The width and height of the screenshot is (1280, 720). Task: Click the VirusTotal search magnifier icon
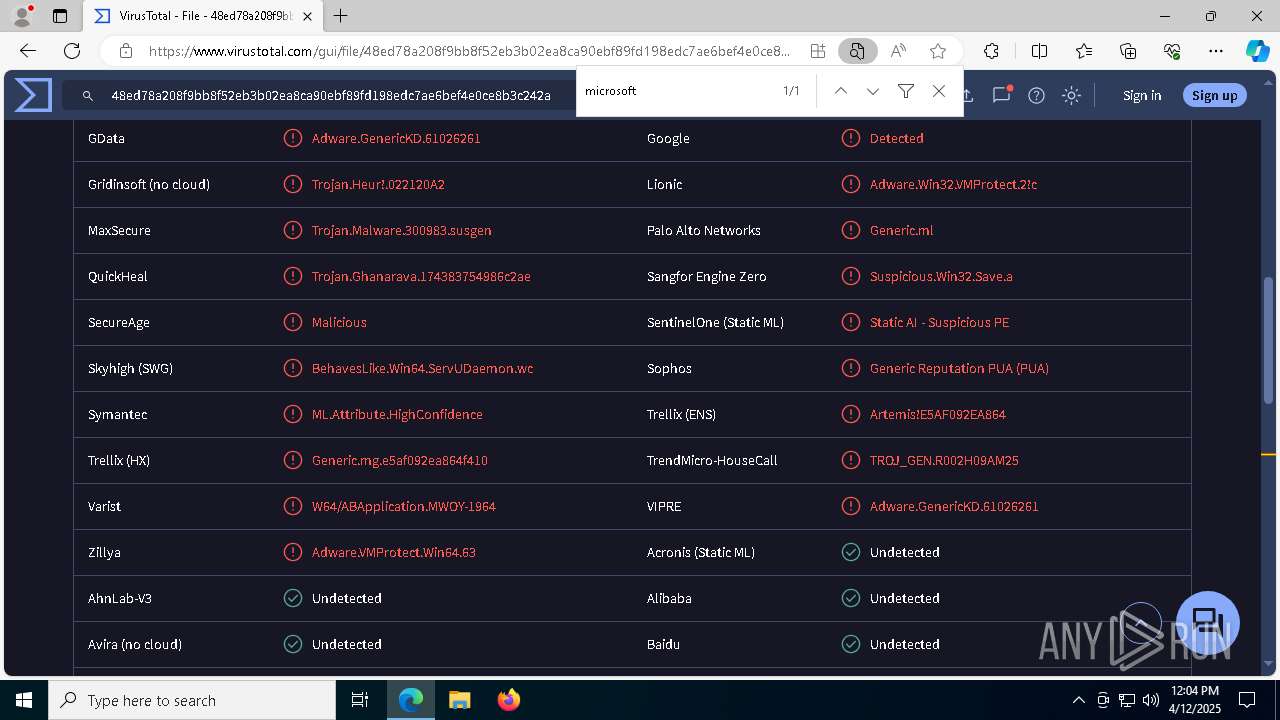(x=88, y=95)
